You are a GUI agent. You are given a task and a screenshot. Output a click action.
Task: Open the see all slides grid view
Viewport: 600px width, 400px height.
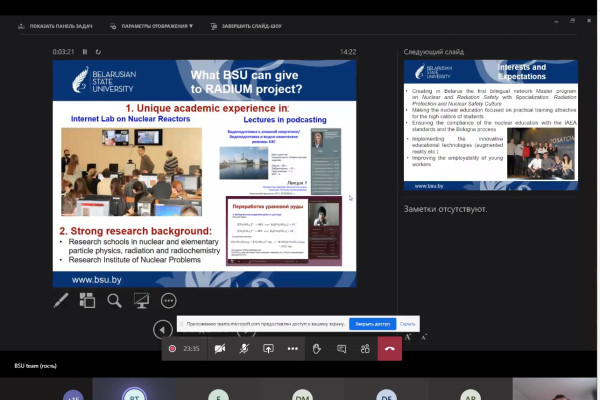point(88,300)
